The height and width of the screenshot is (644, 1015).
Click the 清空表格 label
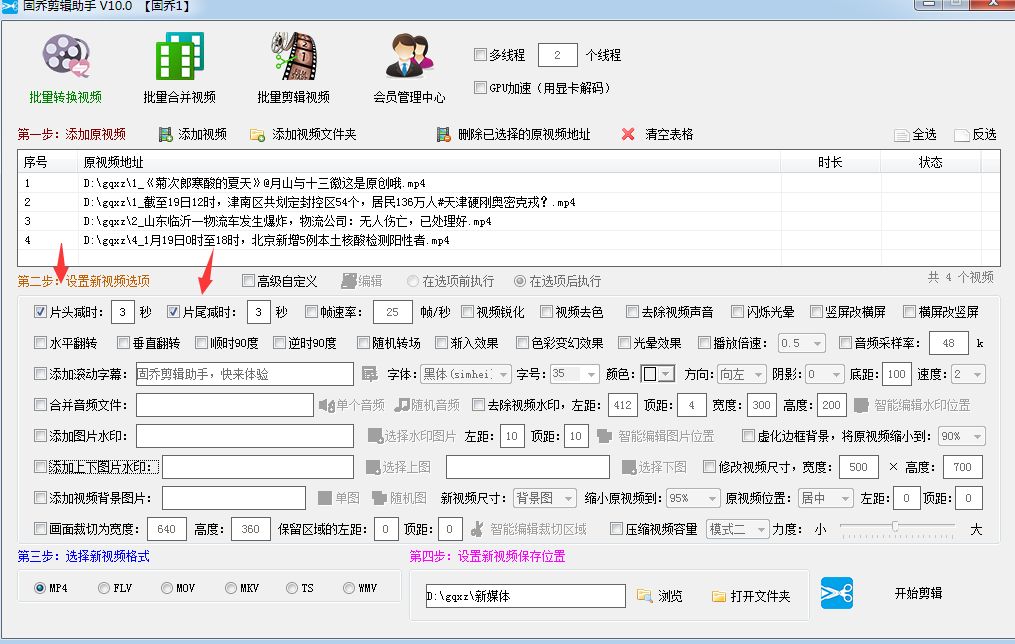tap(669, 135)
